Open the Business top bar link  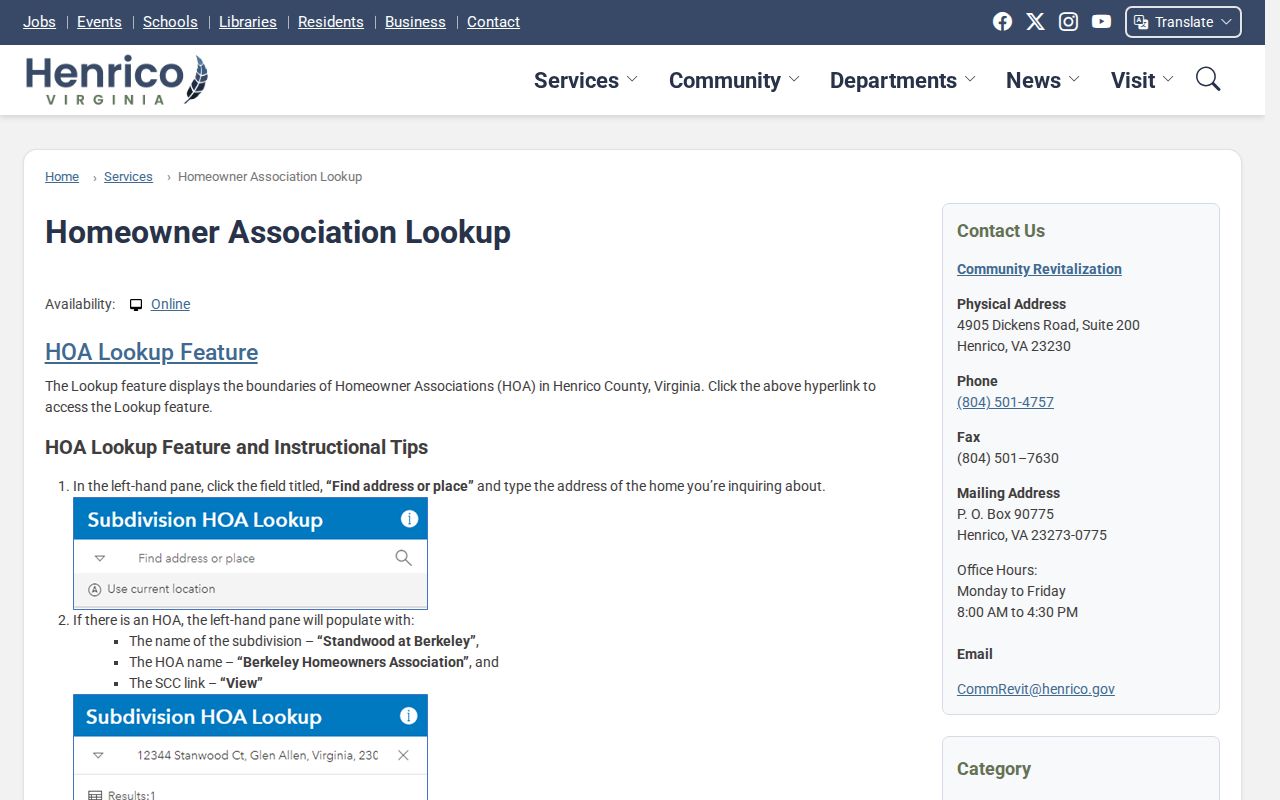[x=415, y=22]
